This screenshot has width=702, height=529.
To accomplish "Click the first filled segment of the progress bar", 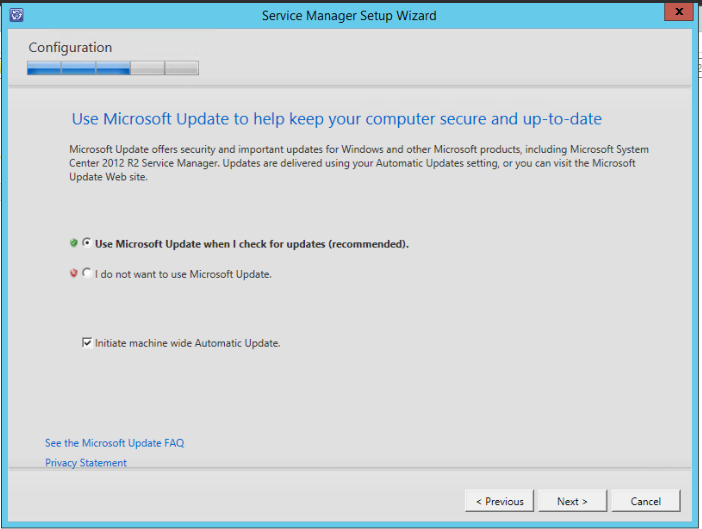I will coord(44,69).
